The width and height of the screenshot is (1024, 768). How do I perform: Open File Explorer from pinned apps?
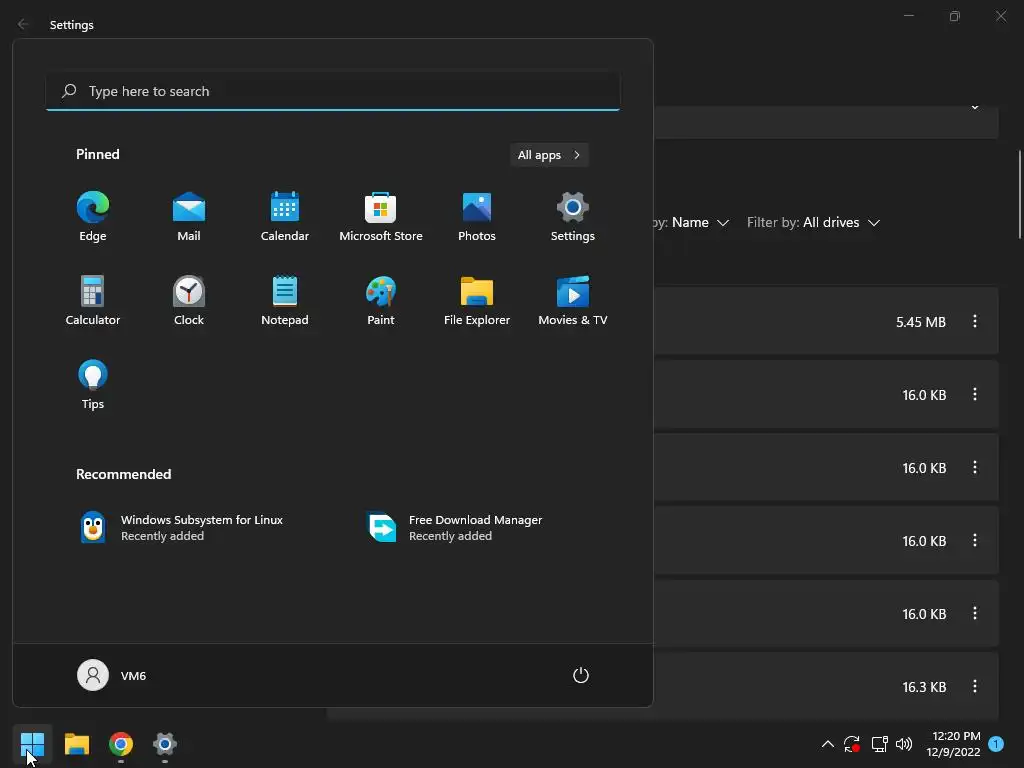pos(477,301)
